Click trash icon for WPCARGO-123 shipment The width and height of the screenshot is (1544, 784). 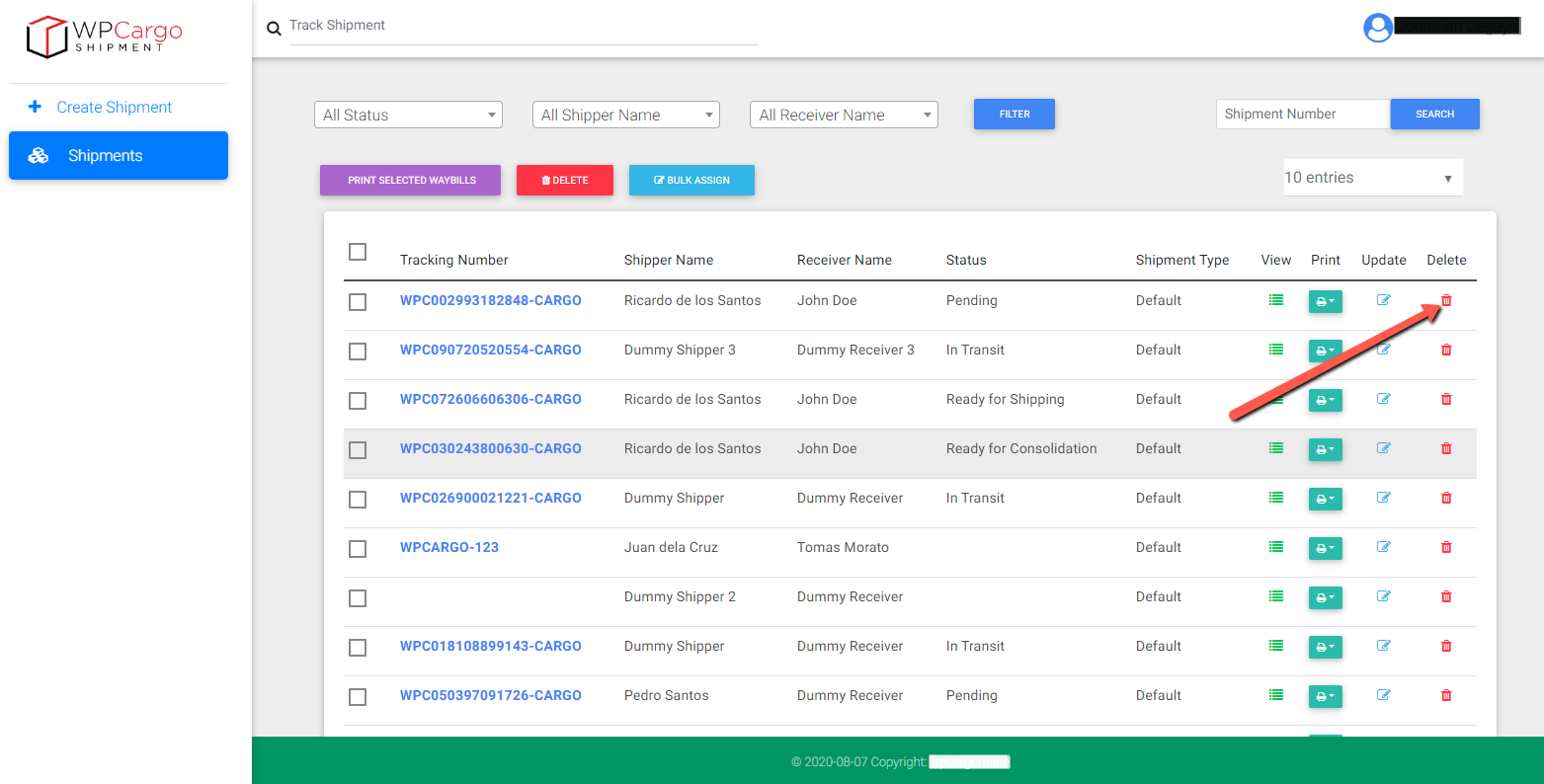tap(1446, 547)
